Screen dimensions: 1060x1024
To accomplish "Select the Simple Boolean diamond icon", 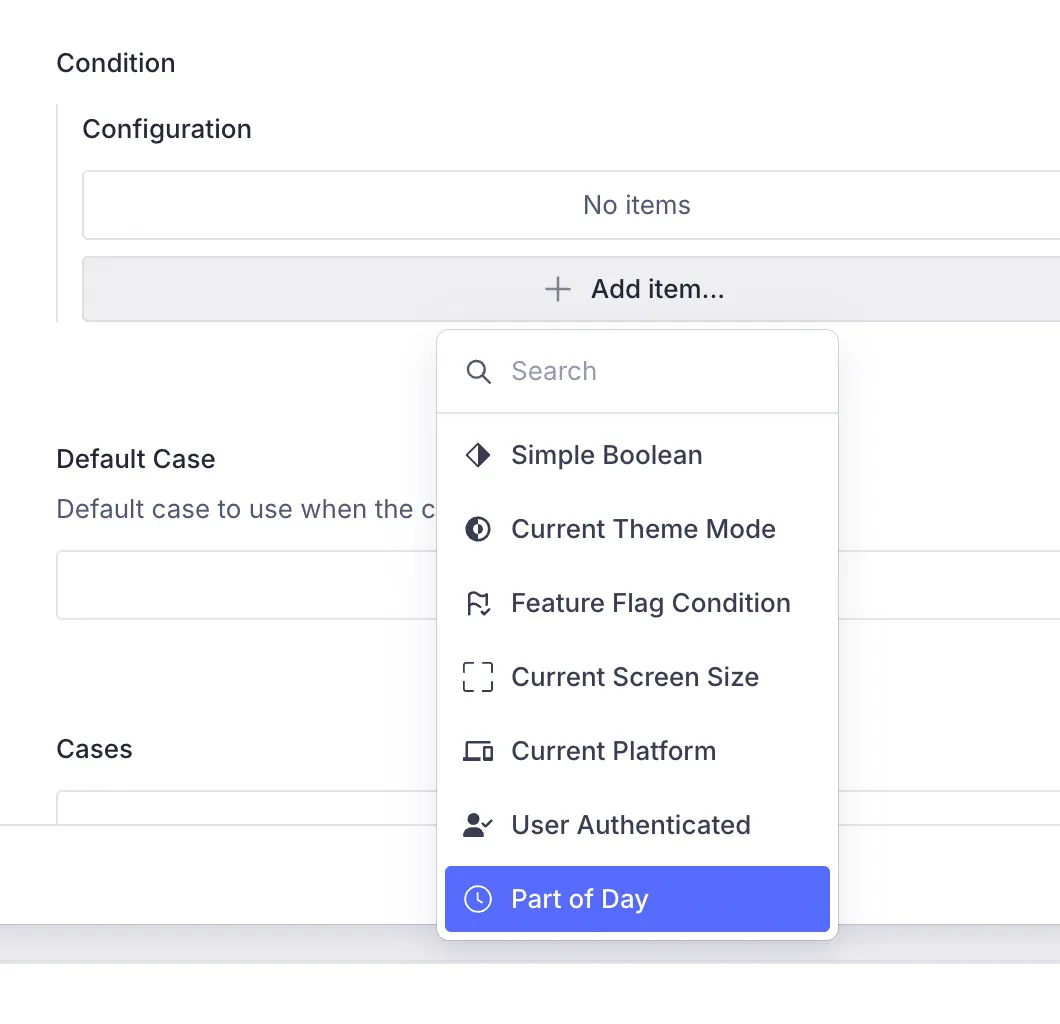I will [x=478, y=455].
